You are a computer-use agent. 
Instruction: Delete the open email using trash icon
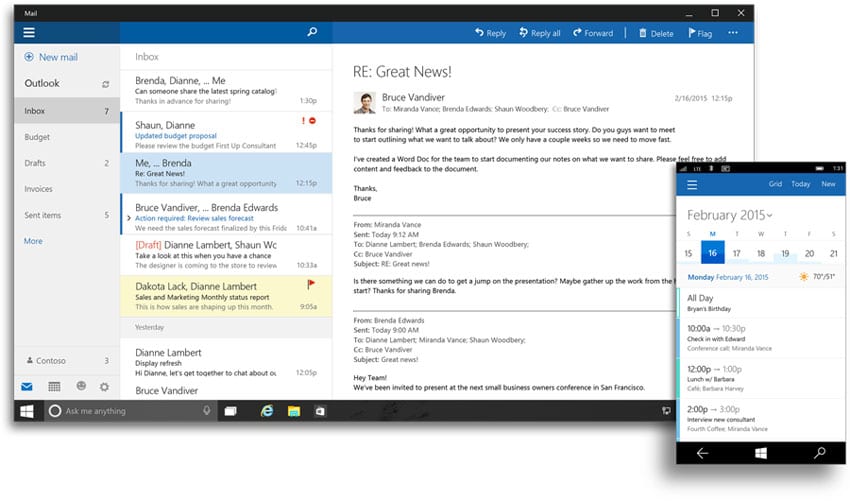[x=643, y=33]
